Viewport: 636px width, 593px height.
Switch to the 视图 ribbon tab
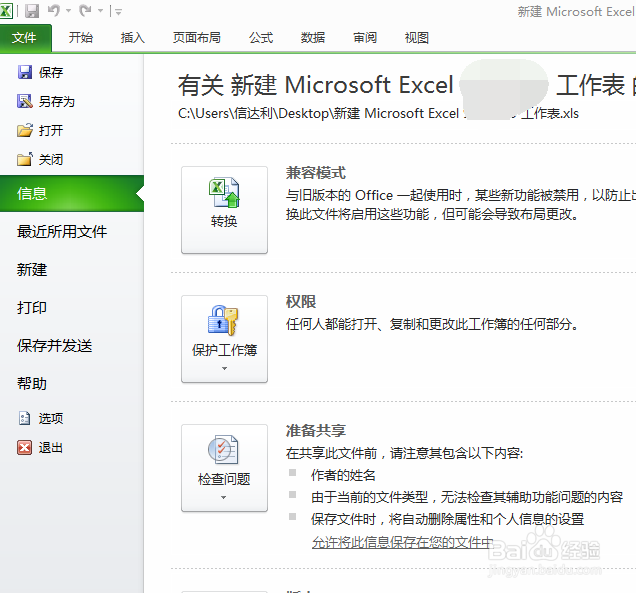(417, 38)
